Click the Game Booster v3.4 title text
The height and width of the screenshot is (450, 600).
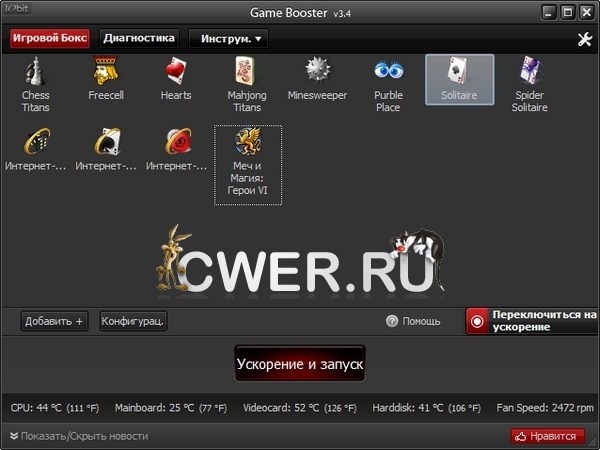tap(300, 13)
